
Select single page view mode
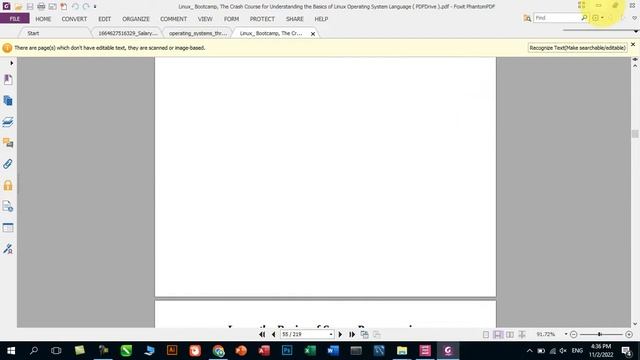pos(486,334)
